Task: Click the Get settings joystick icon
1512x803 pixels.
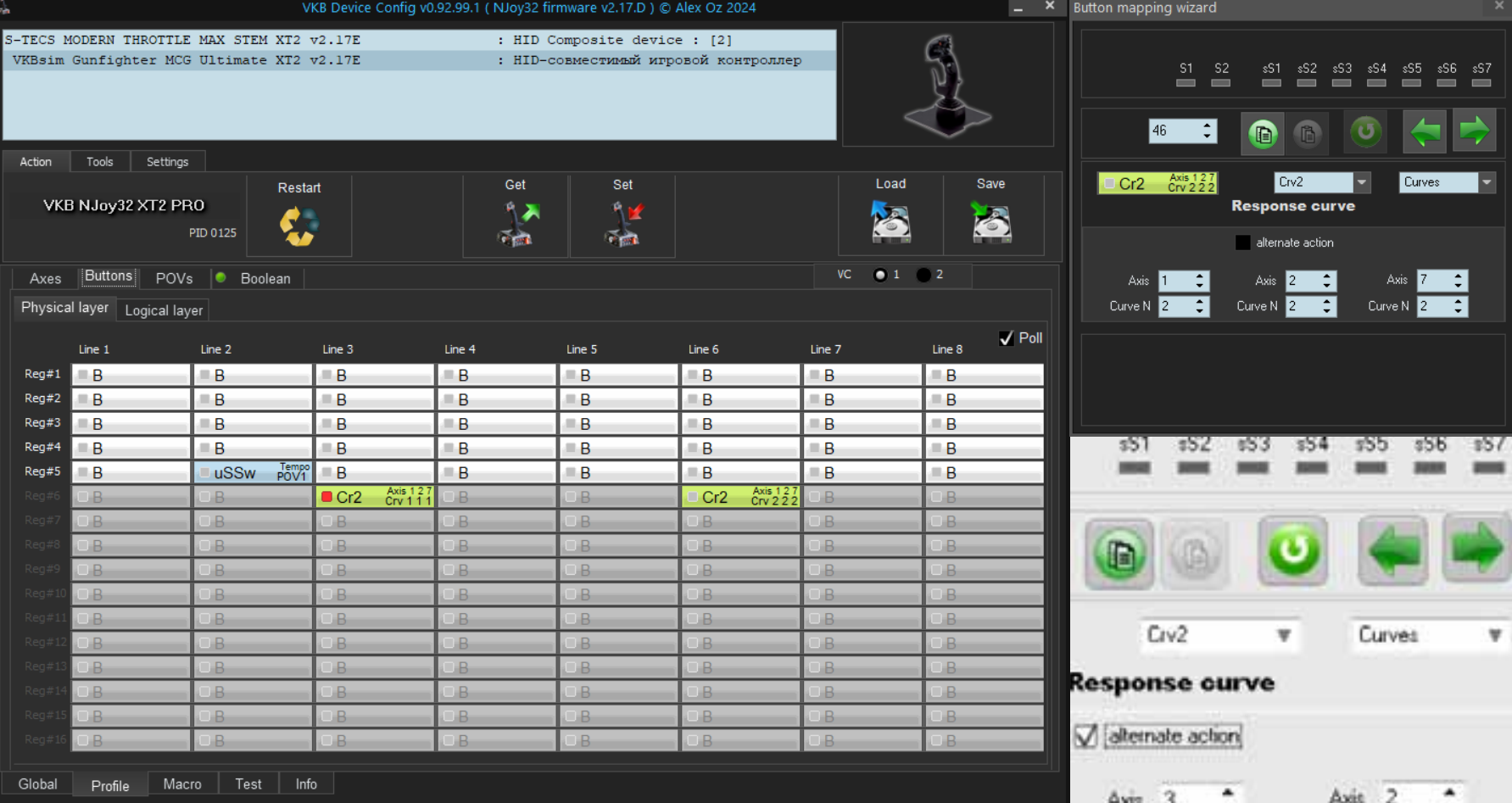Action: coord(516,225)
